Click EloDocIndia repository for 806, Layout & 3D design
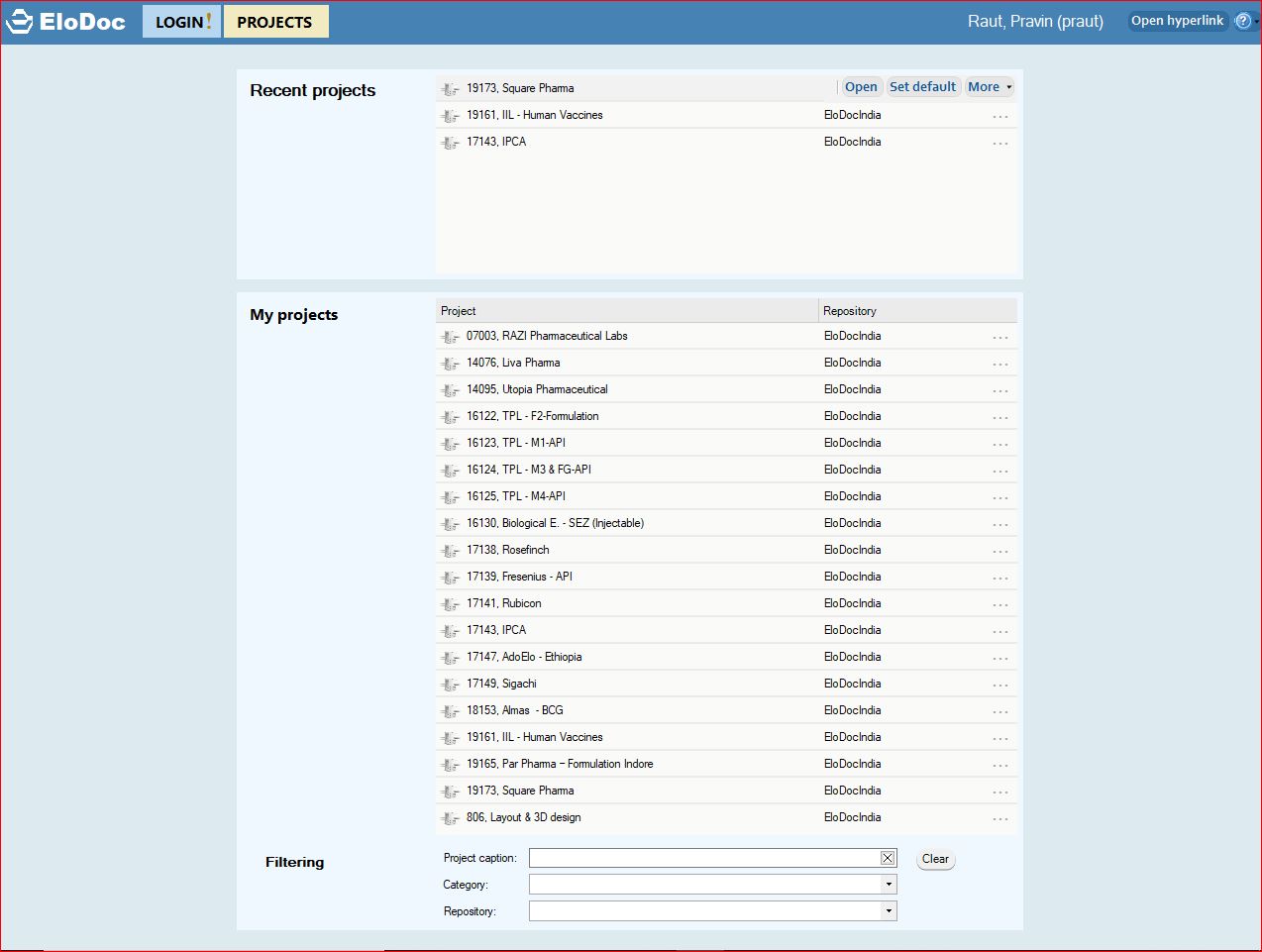Image resolution: width=1262 pixels, height=952 pixels. 852,818
